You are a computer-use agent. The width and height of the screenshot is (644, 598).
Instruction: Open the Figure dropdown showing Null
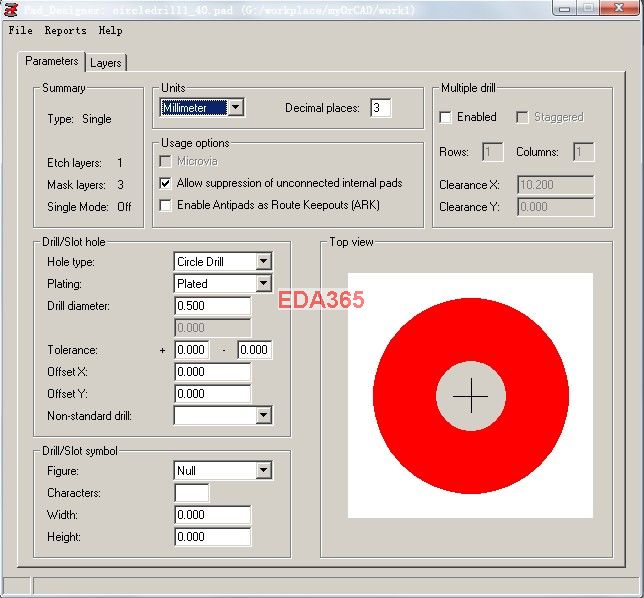point(223,471)
